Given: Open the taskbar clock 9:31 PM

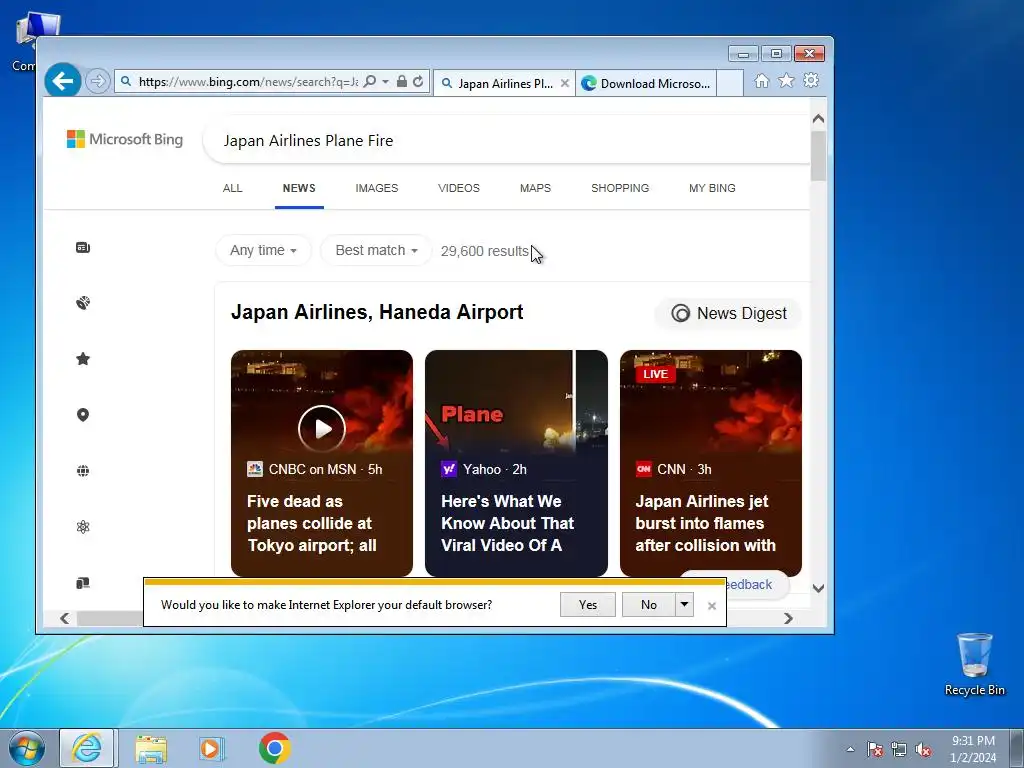Looking at the screenshot, I should click(973, 749).
